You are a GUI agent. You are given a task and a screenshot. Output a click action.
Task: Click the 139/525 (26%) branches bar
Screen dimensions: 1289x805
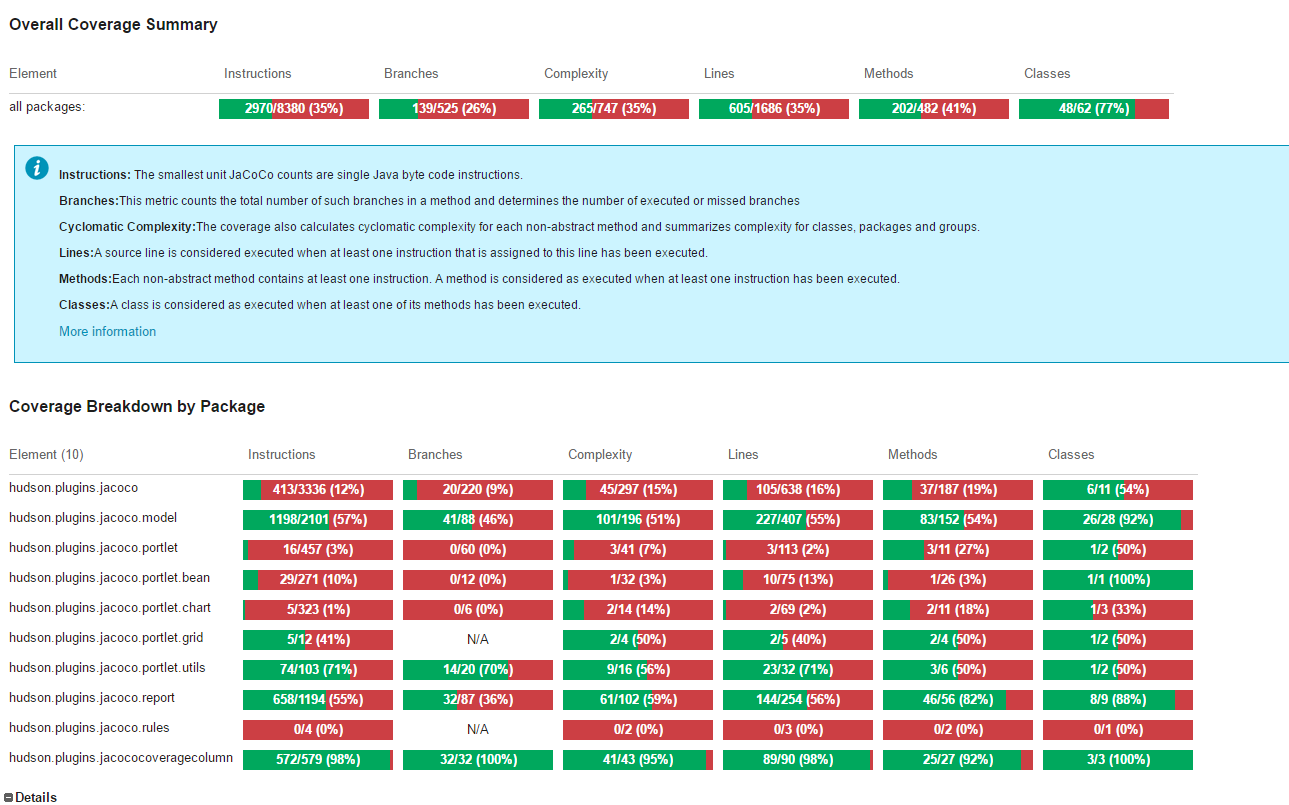click(x=454, y=109)
